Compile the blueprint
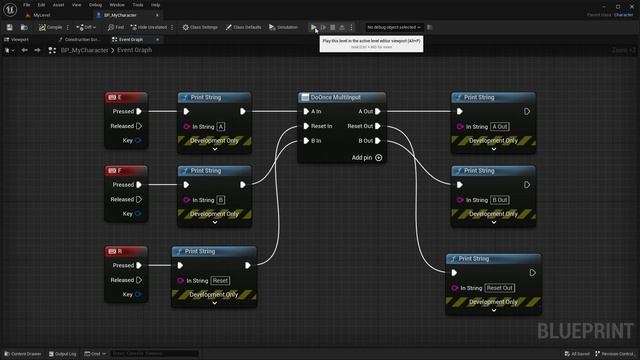The width and height of the screenshot is (640, 360). (x=51, y=27)
